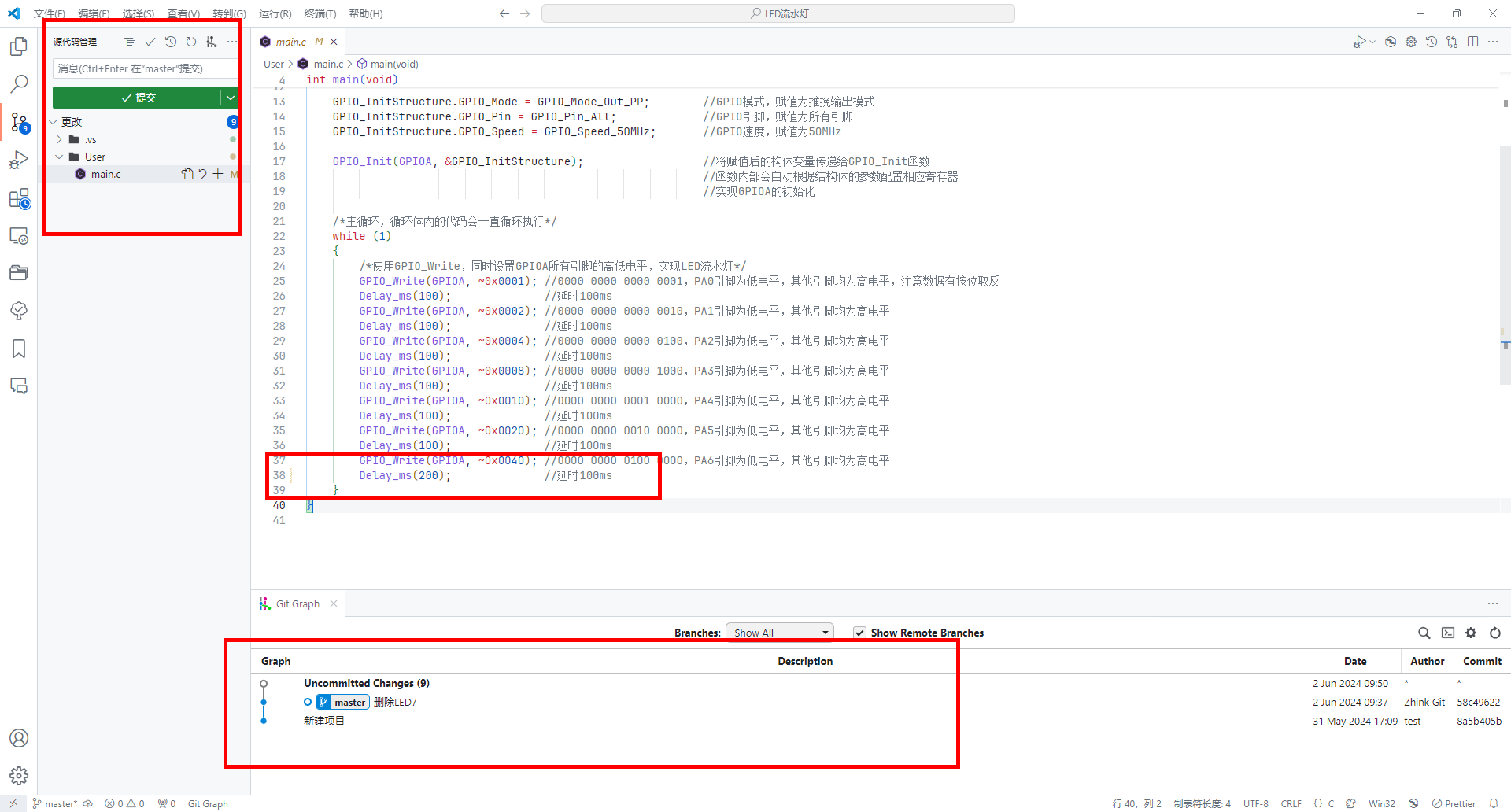Discard changes to main.c

[x=202, y=174]
